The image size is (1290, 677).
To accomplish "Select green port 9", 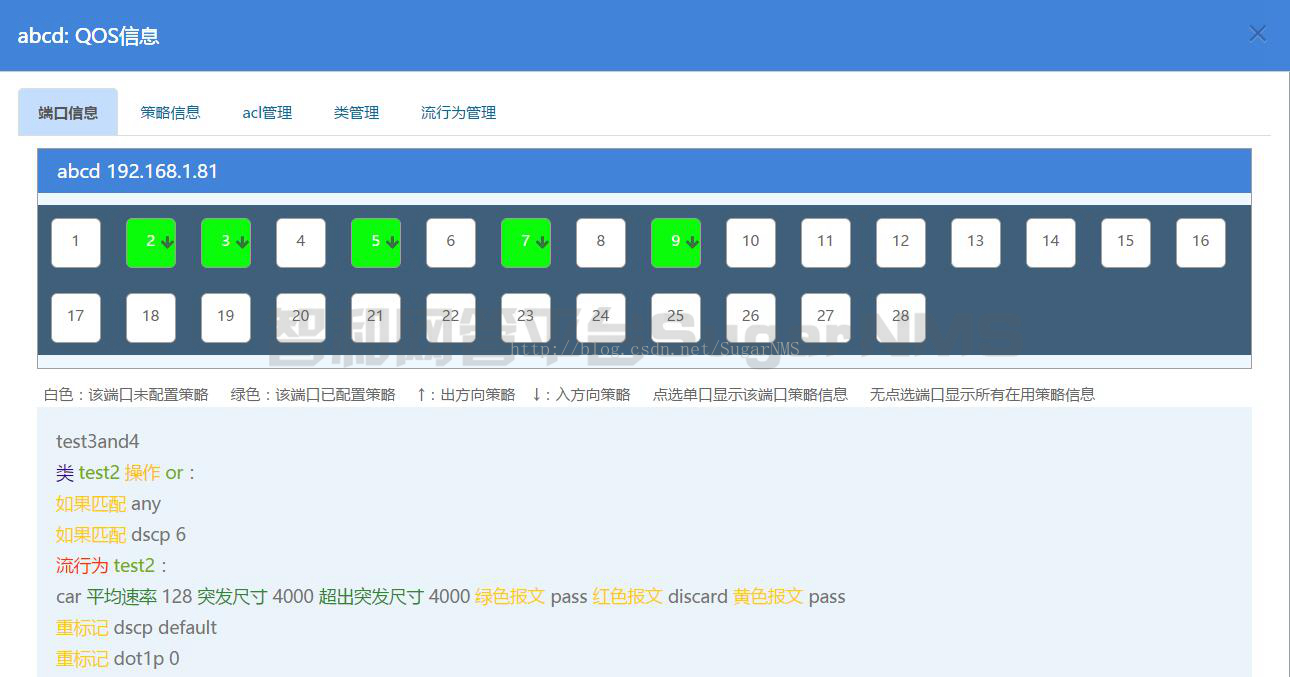I will [x=676, y=243].
